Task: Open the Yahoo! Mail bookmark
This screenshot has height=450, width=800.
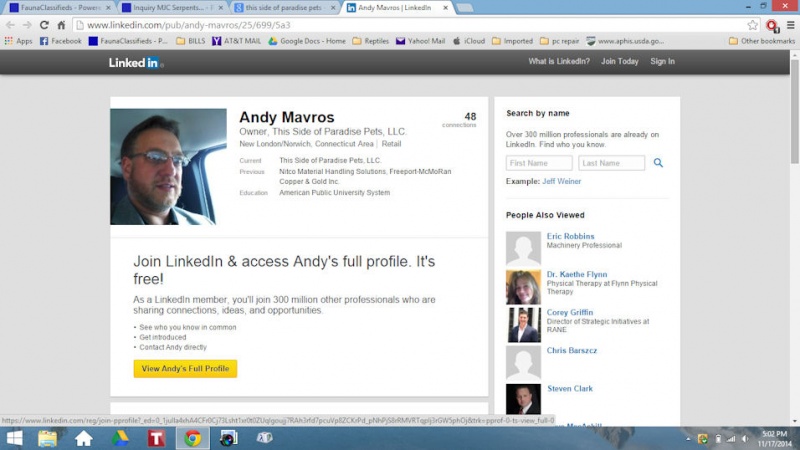Action: tap(420, 41)
